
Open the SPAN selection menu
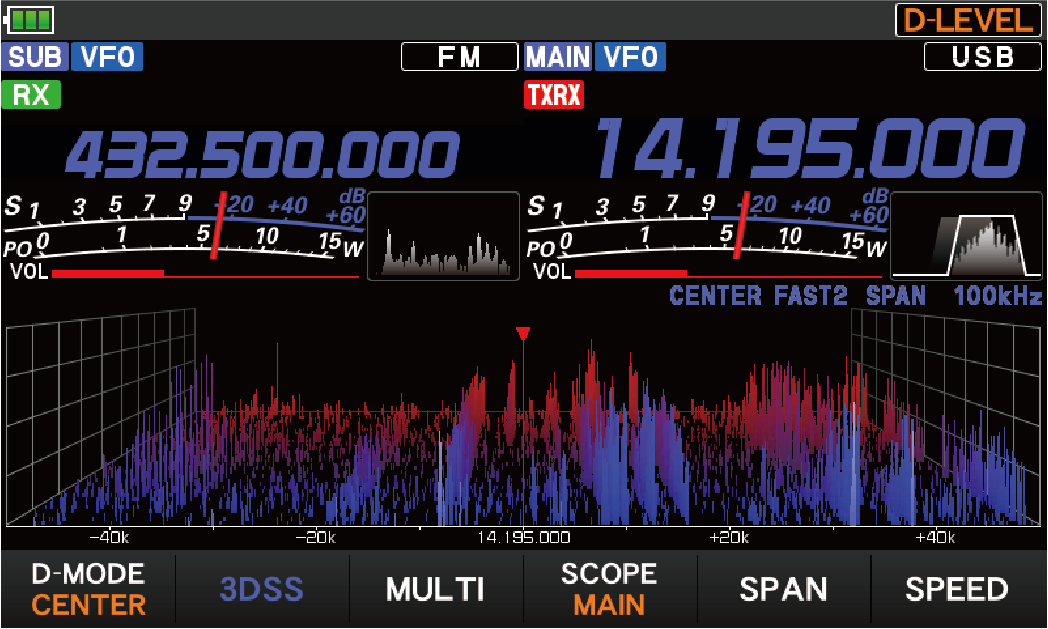[x=783, y=590]
